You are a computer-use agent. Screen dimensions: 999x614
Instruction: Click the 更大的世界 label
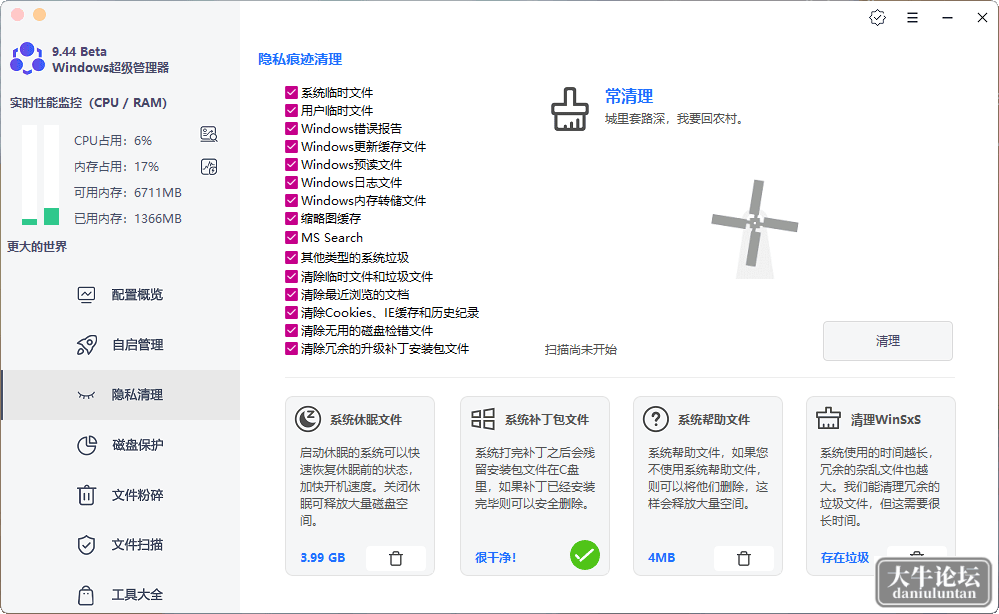[x=37, y=246]
